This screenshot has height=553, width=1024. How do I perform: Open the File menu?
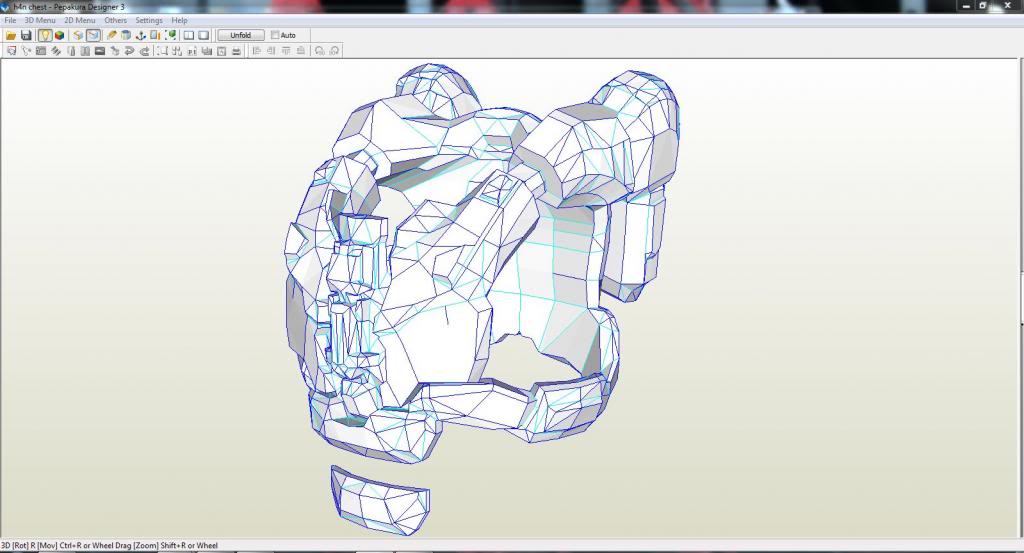pos(10,20)
